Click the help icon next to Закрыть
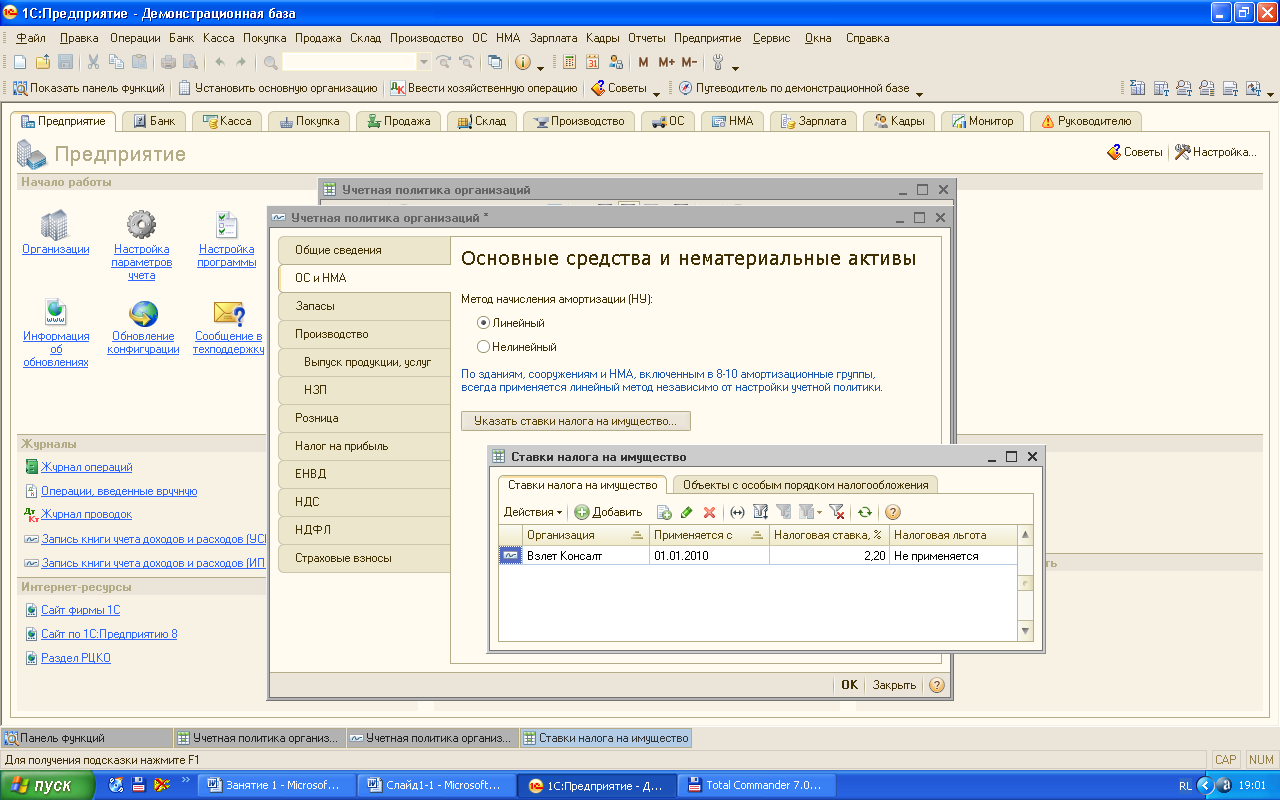 click(x=937, y=685)
